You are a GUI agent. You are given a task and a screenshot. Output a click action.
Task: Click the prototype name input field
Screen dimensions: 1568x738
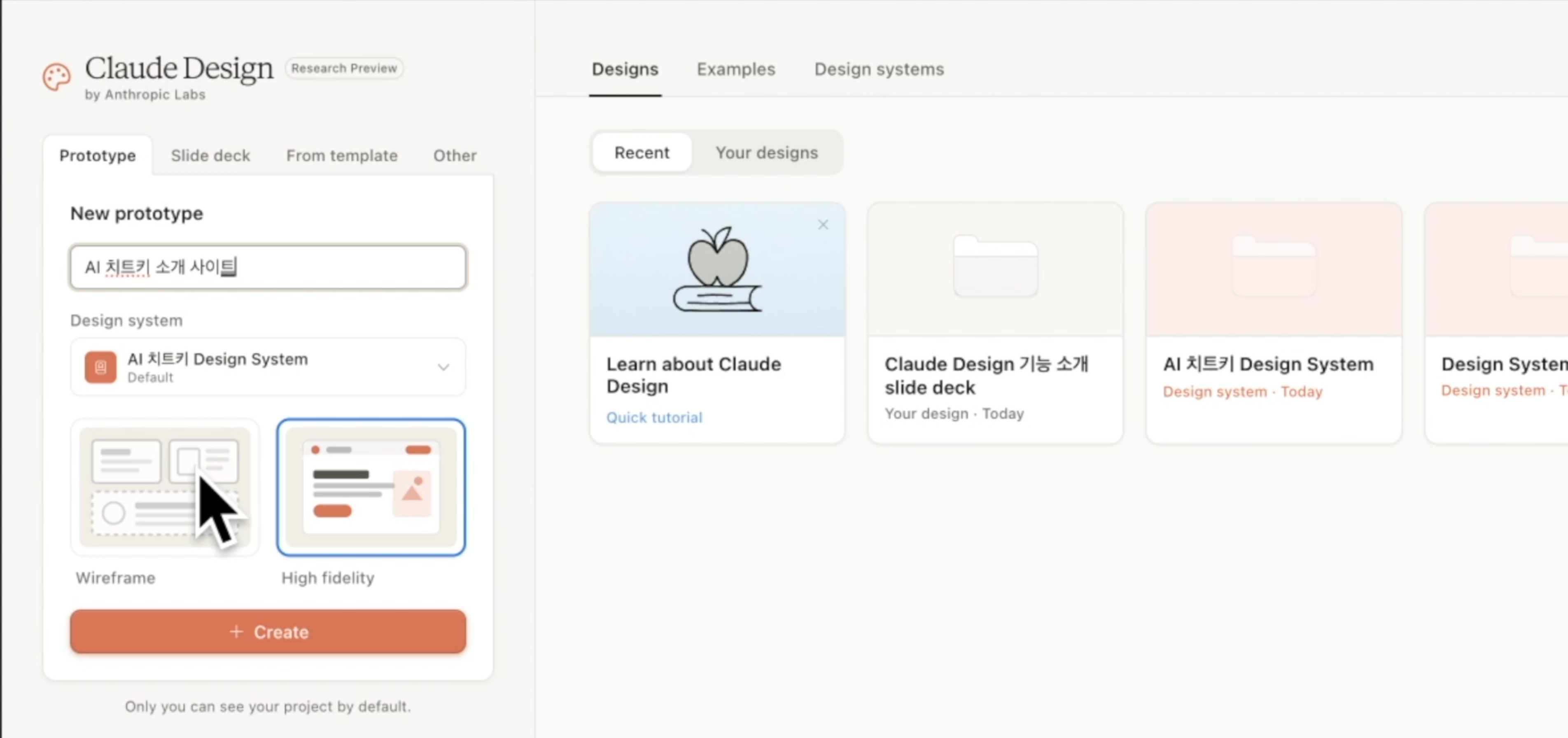coord(268,267)
